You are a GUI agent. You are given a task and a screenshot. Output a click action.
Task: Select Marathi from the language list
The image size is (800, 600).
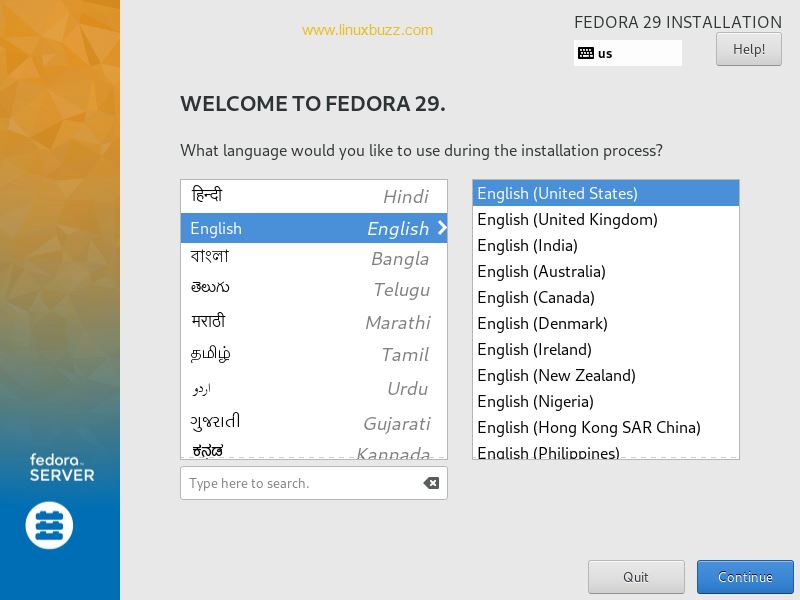314,322
